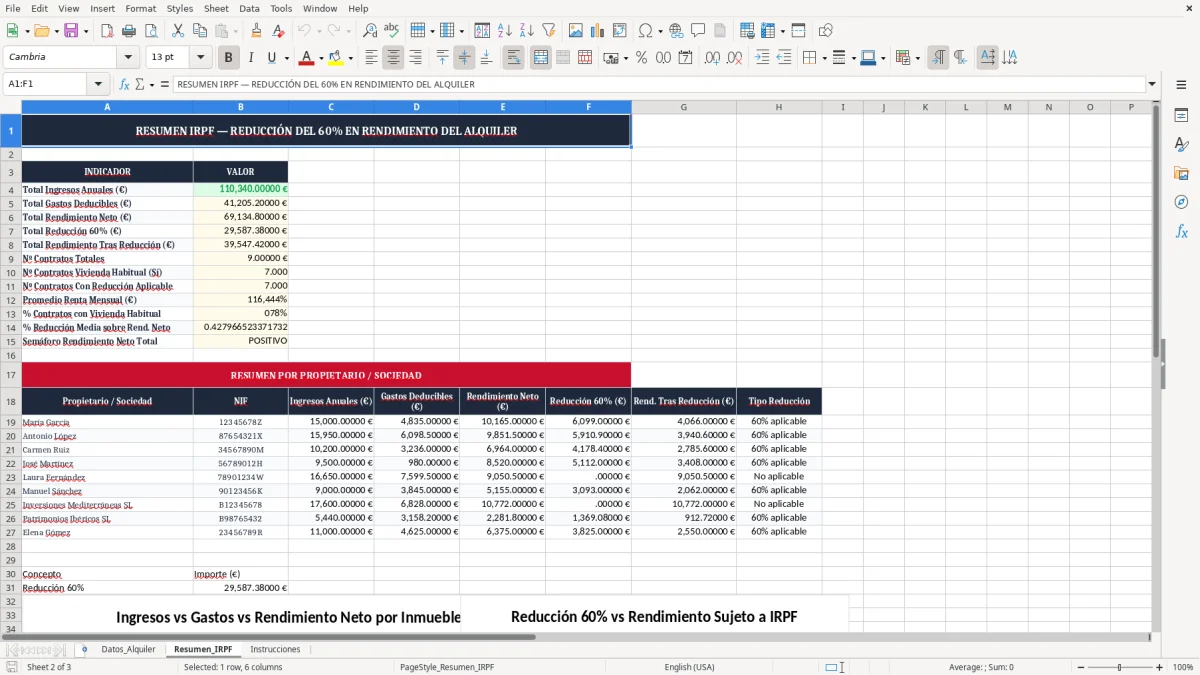The height and width of the screenshot is (675, 1200).
Task: Toggle Wrap Text
Action: [x=513, y=58]
